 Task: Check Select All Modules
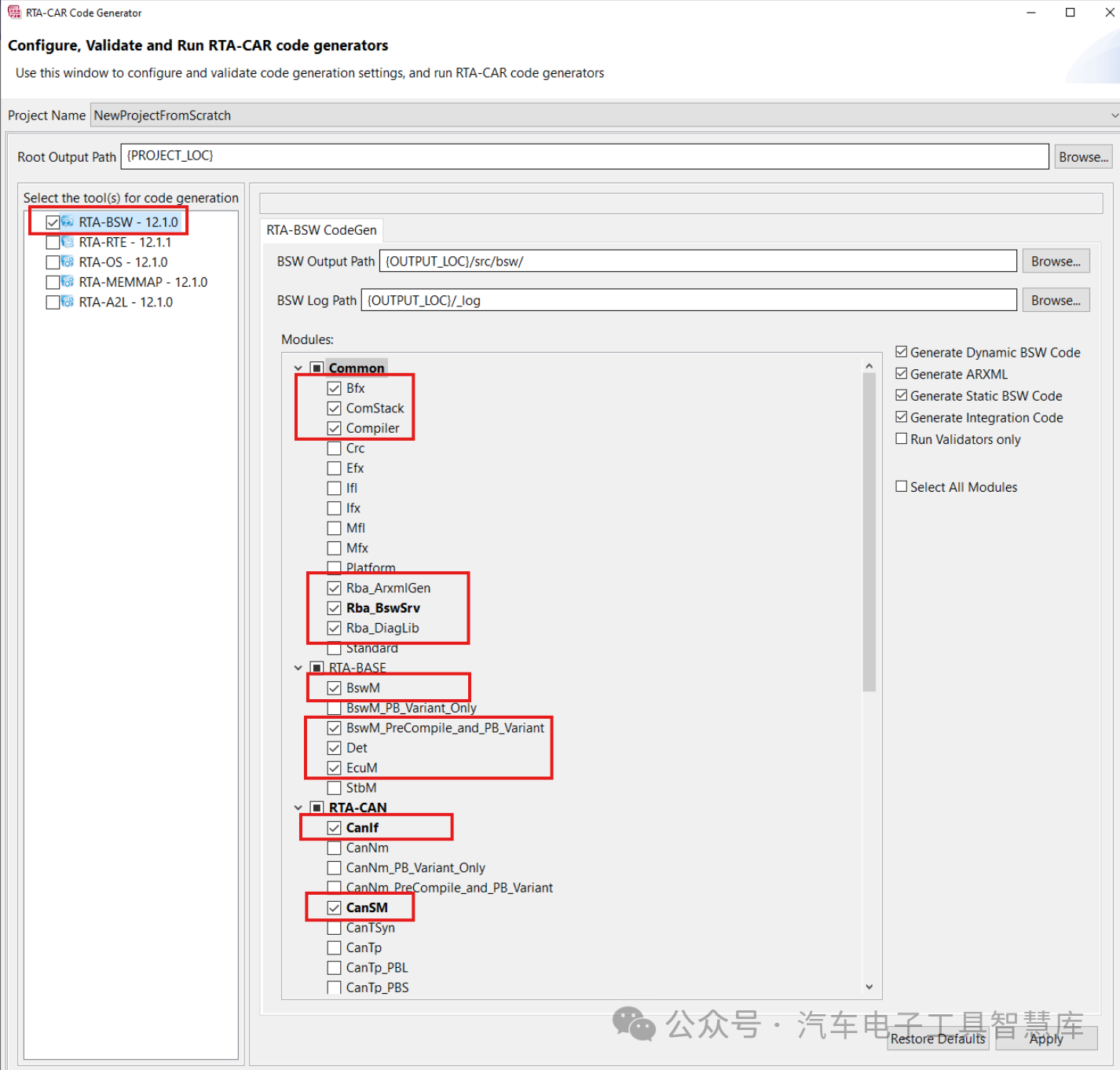902,487
